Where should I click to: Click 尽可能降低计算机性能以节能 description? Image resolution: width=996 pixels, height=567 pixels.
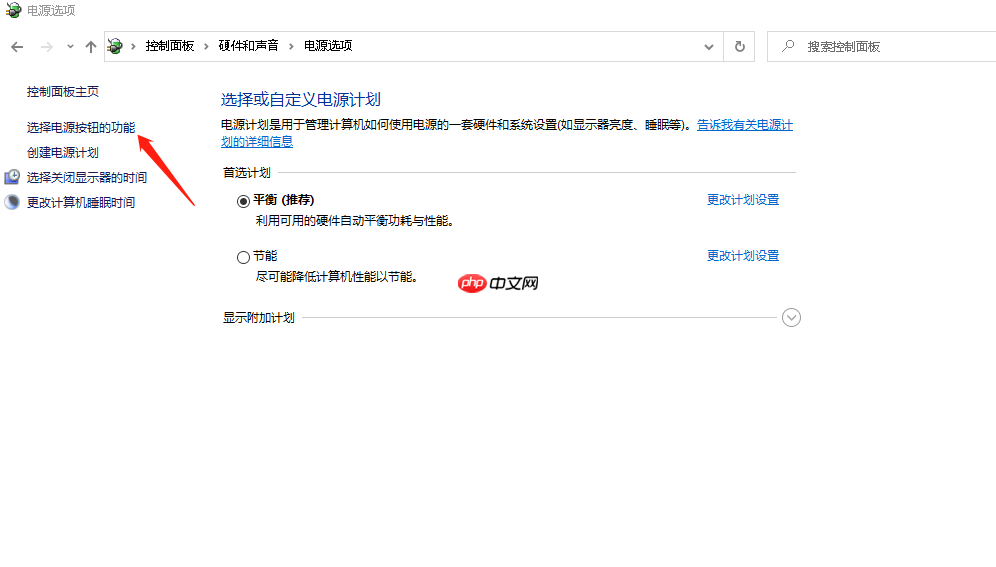[x=337, y=277]
